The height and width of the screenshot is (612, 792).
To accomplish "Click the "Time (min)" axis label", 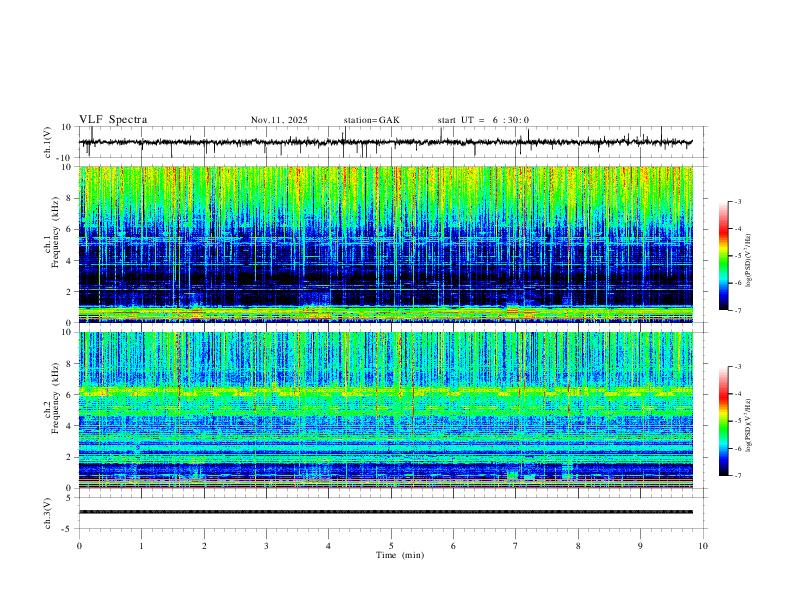I will 400,555.
